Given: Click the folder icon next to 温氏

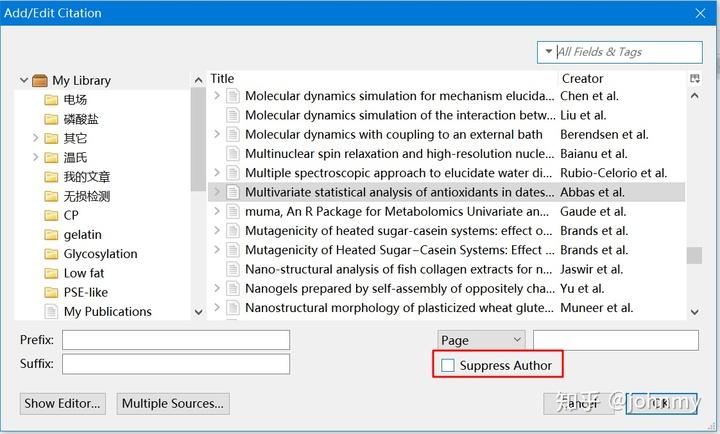Looking at the screenshot, I should coord(51,158).
